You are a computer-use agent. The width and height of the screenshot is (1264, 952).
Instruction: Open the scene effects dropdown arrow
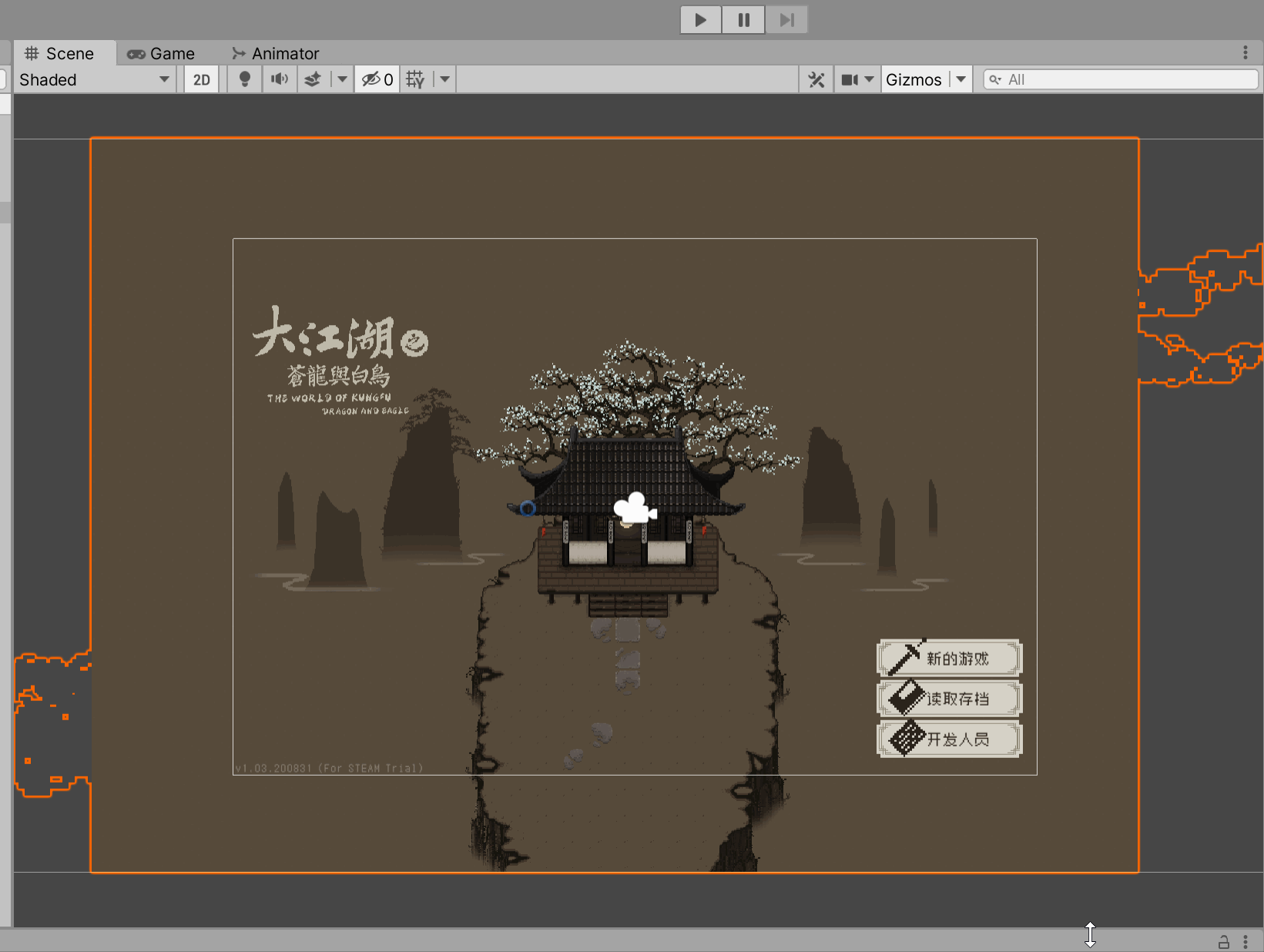(342, 79)
